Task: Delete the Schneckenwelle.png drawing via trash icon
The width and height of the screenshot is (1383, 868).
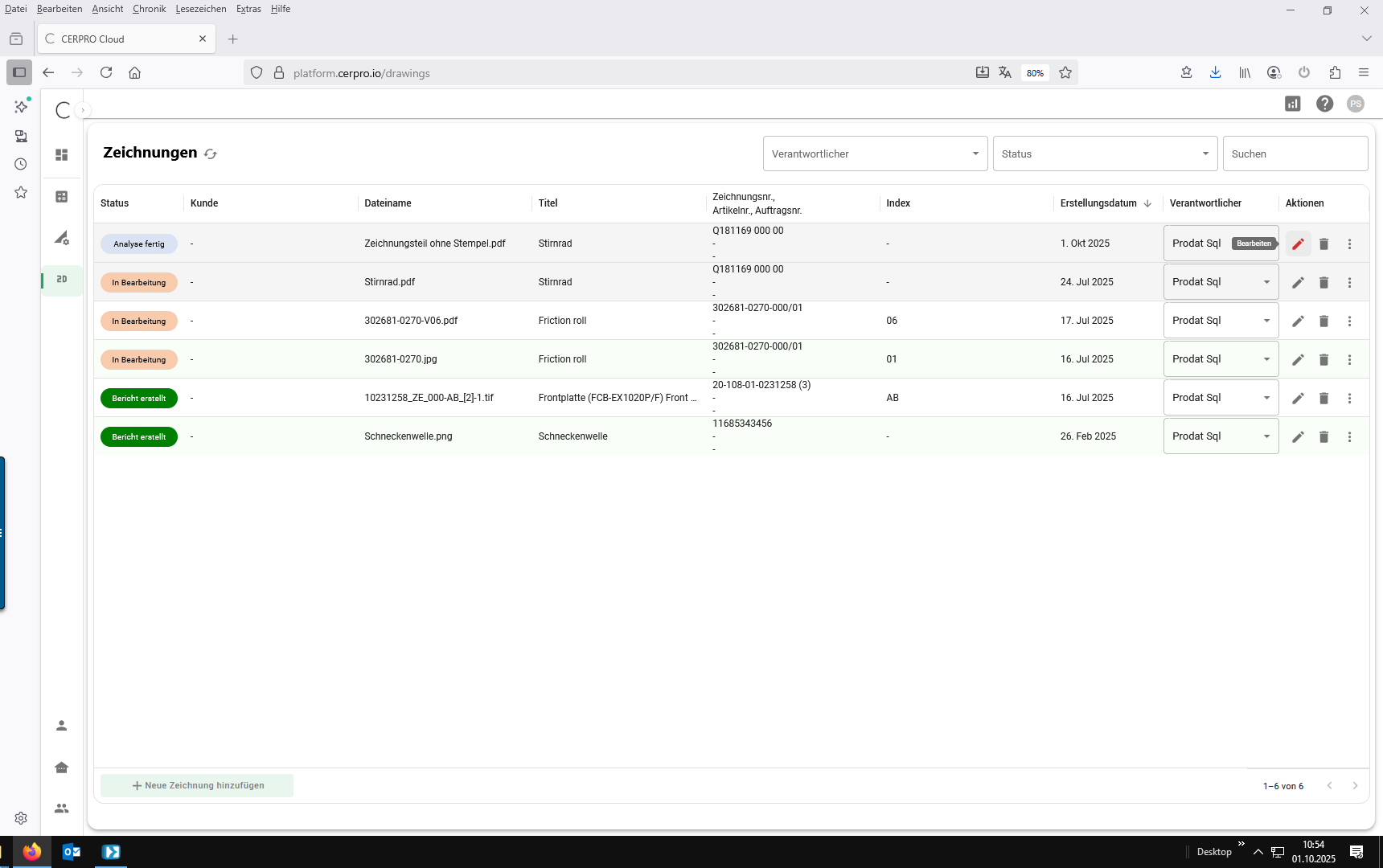Action: tap(1323, 436)
